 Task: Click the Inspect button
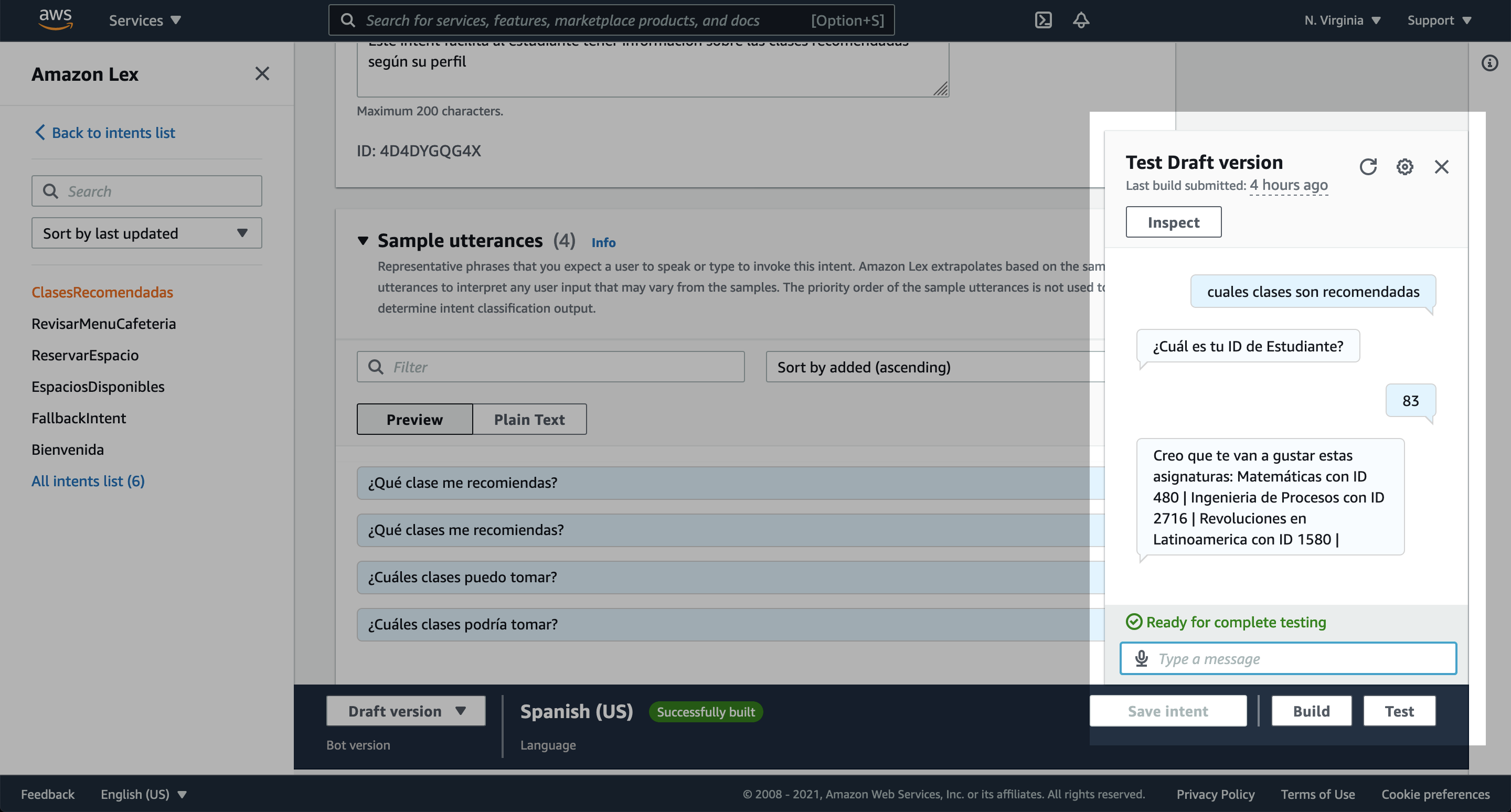pos(1173,222)
